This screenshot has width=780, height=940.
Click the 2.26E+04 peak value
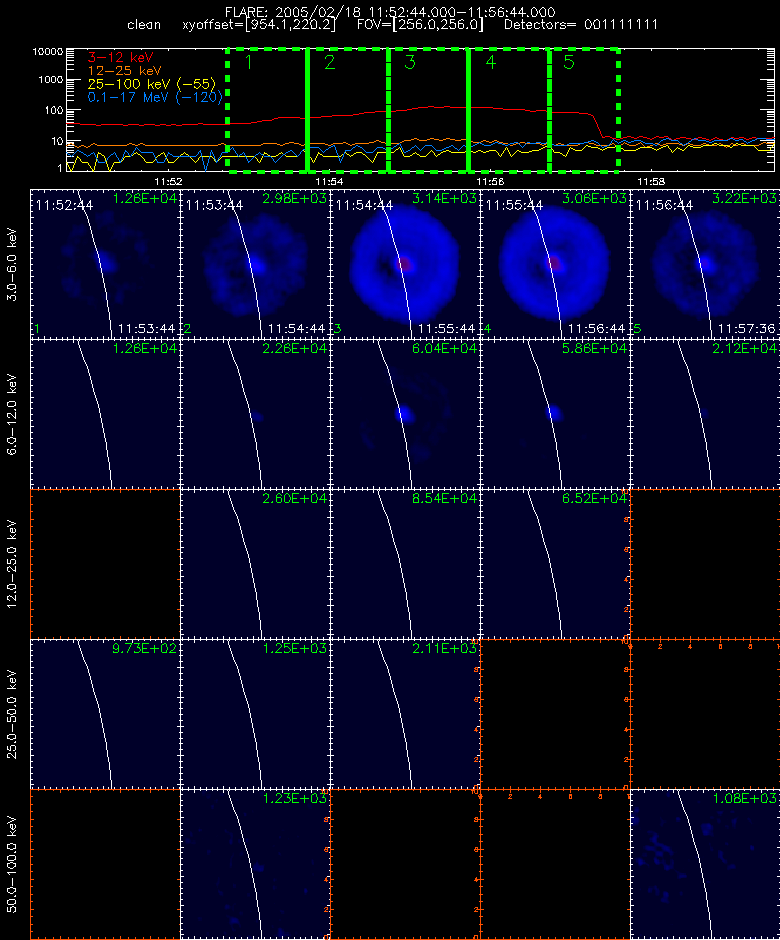click(x=294, y=348)
